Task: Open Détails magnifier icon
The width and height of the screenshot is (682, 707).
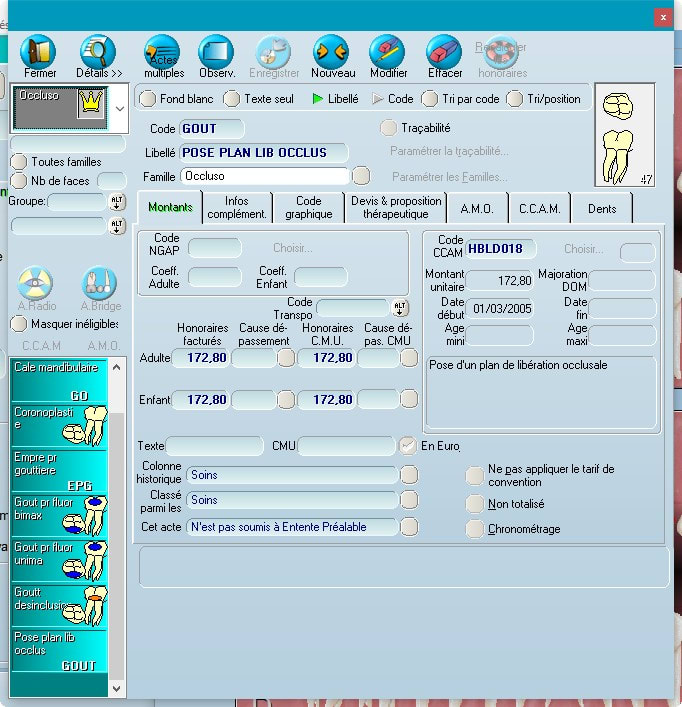Action: pos(98,52)
